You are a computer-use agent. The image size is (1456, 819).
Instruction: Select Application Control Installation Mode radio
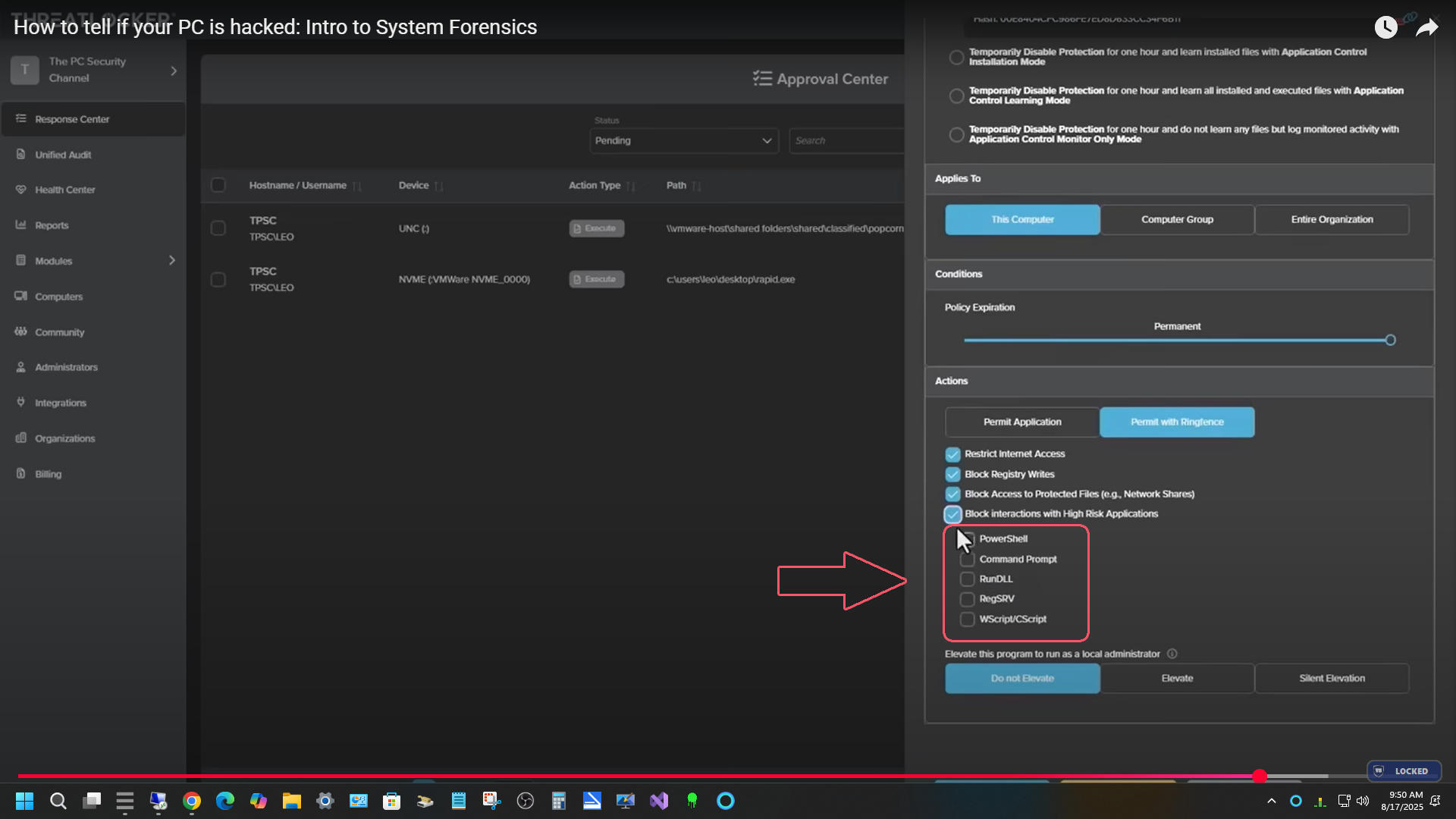click(x=956, y=58)
